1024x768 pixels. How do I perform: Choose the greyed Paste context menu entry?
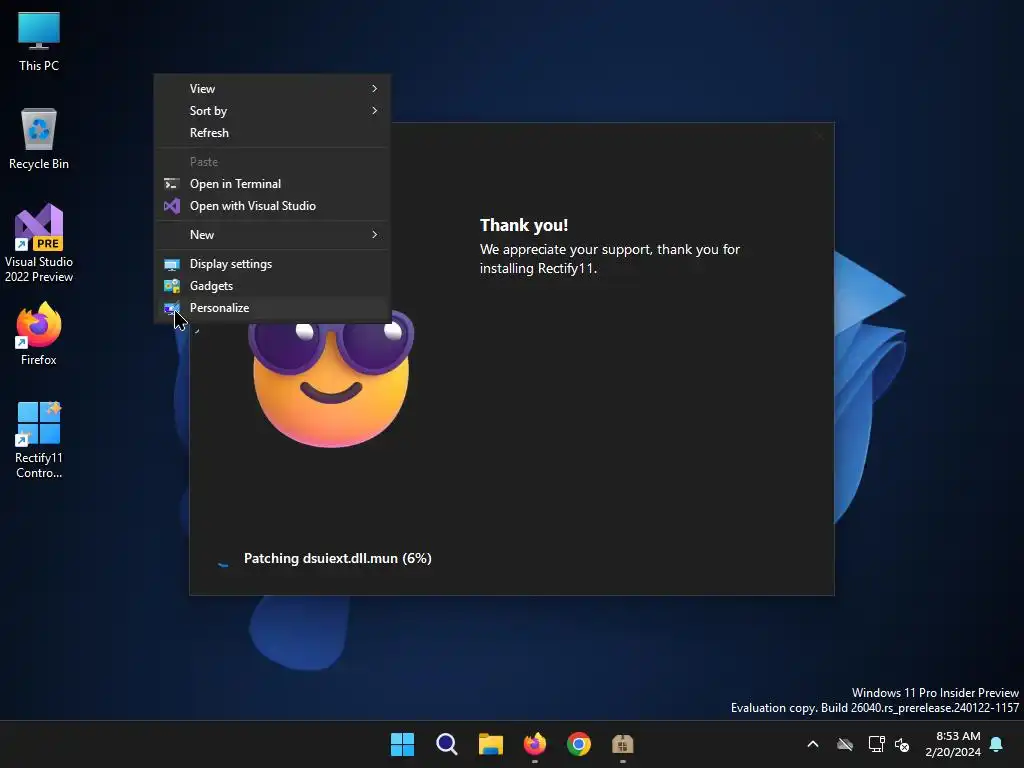click(272, 162)
